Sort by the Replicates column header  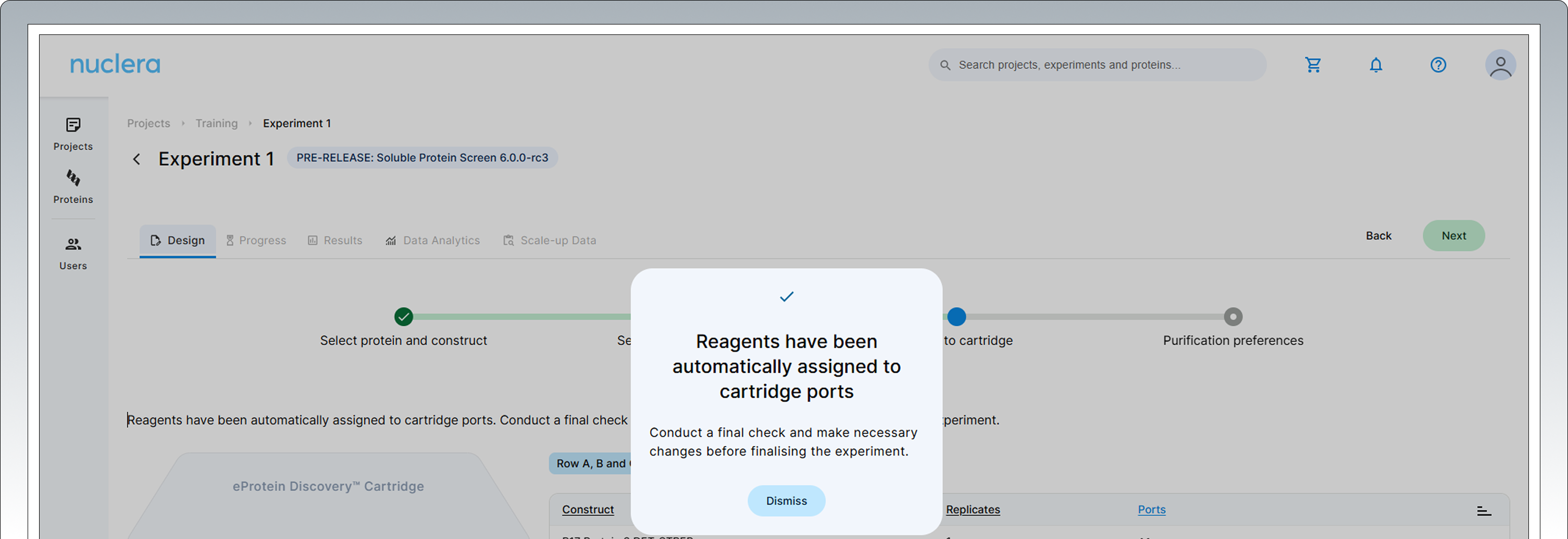click(x=972, y=509)
